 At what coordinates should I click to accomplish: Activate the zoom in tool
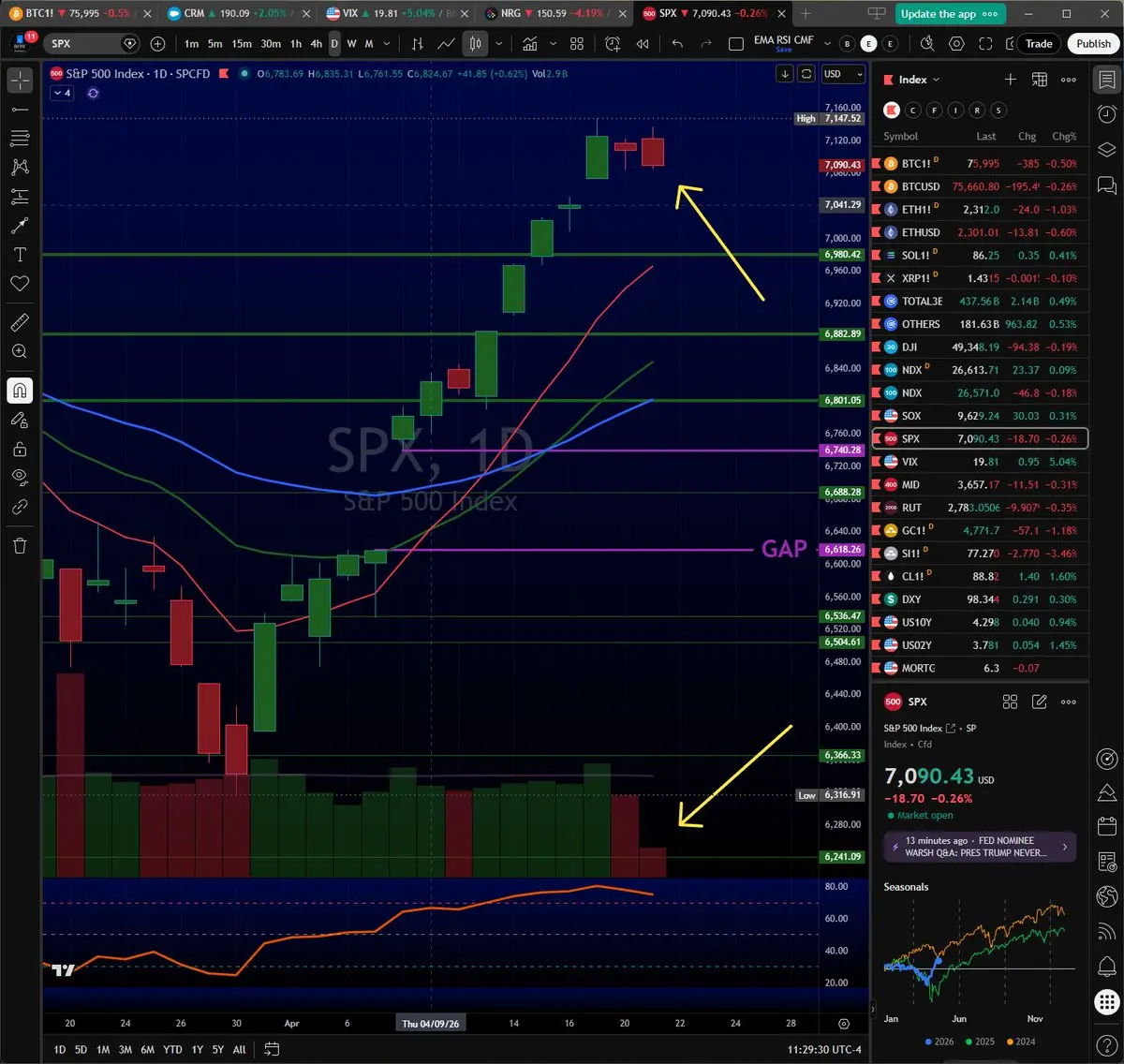[20, 351]
